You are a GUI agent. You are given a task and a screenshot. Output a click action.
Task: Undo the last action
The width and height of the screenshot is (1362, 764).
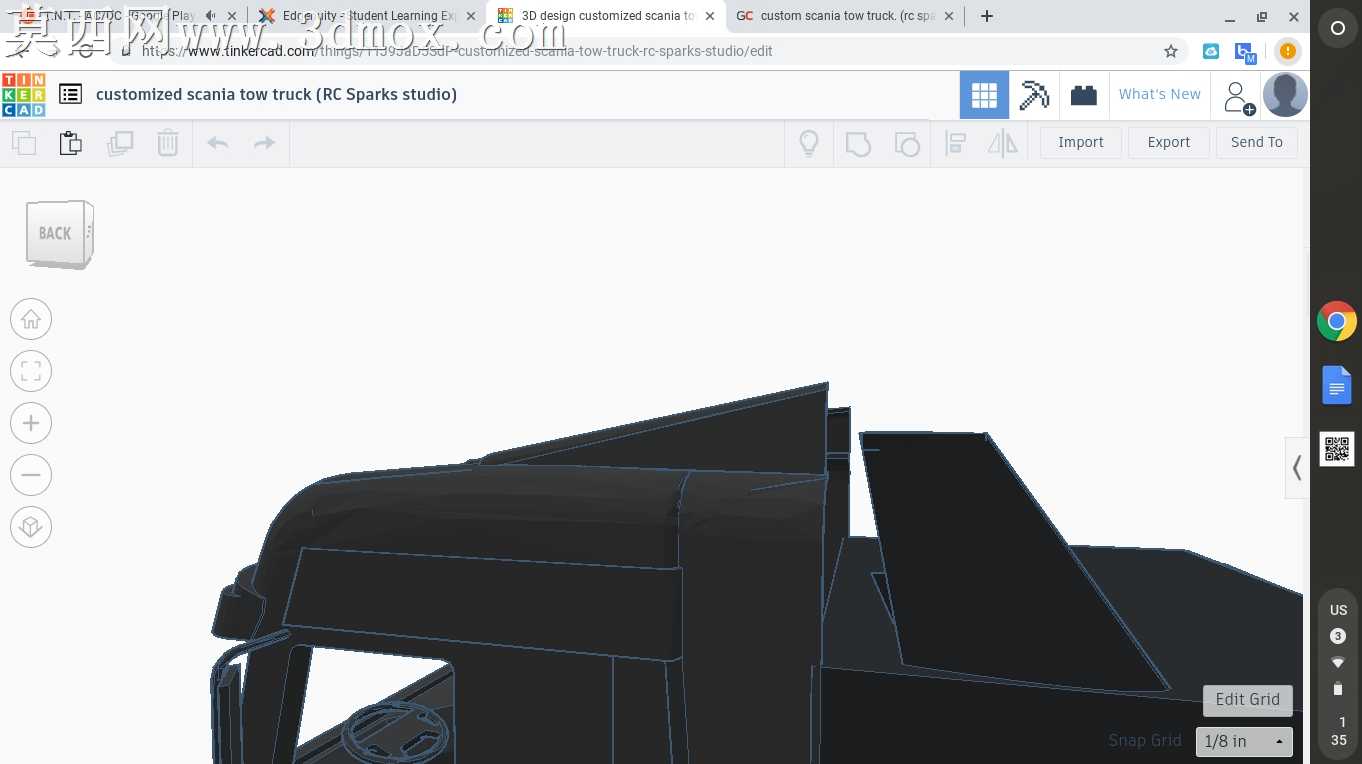(218, 143)
